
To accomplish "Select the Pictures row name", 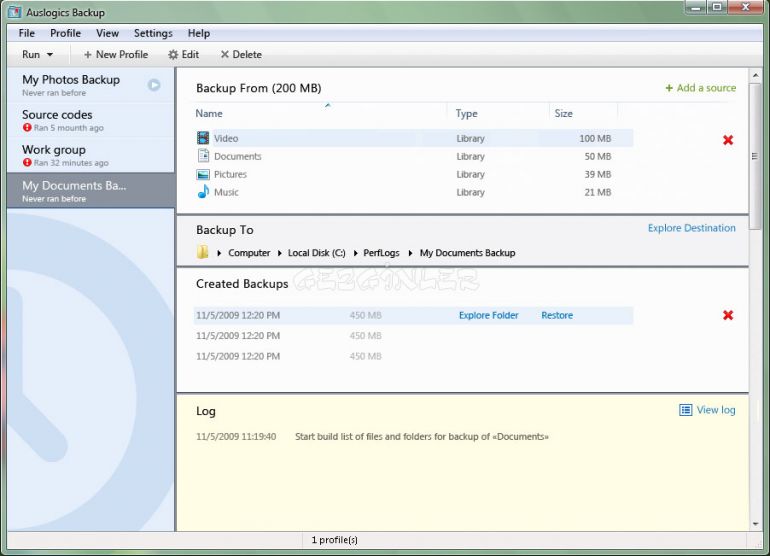I will click(230, 174).
